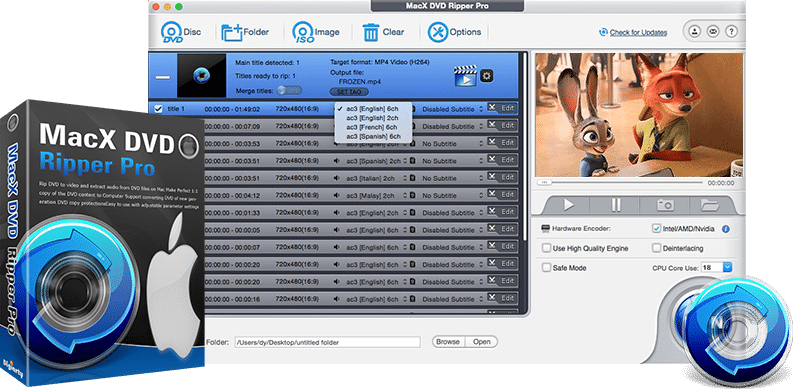Choose ac3 [French] 6ch audio track
This screenshot has height=389, width=793.
point(373,127)
